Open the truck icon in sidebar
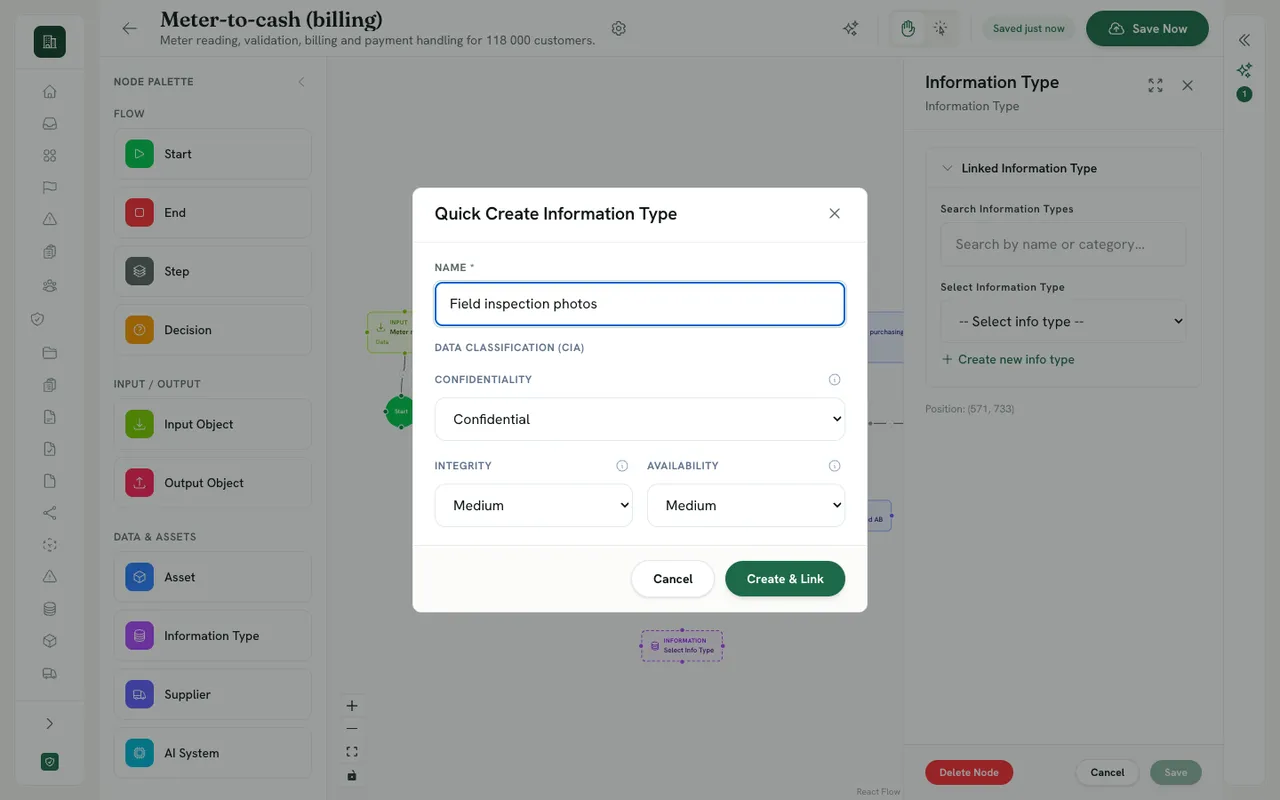Screen dimensions: 1280x800 click(50, 674)
